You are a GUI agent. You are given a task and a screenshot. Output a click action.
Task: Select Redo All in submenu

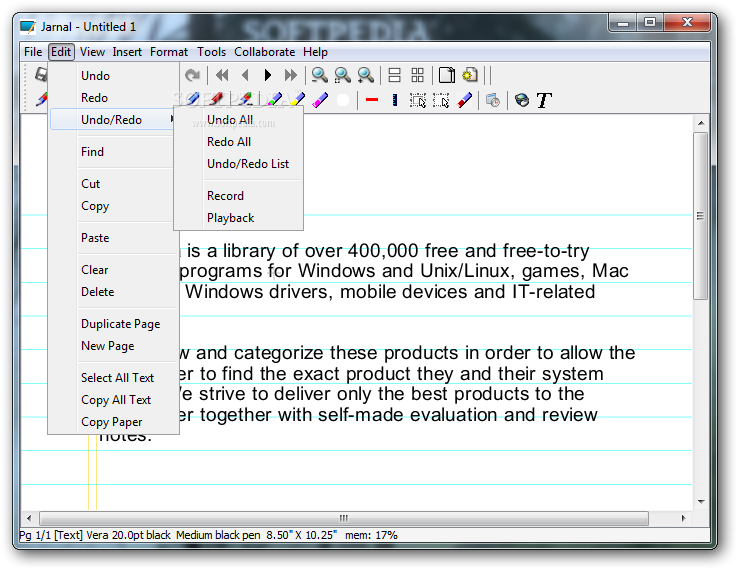238,142
